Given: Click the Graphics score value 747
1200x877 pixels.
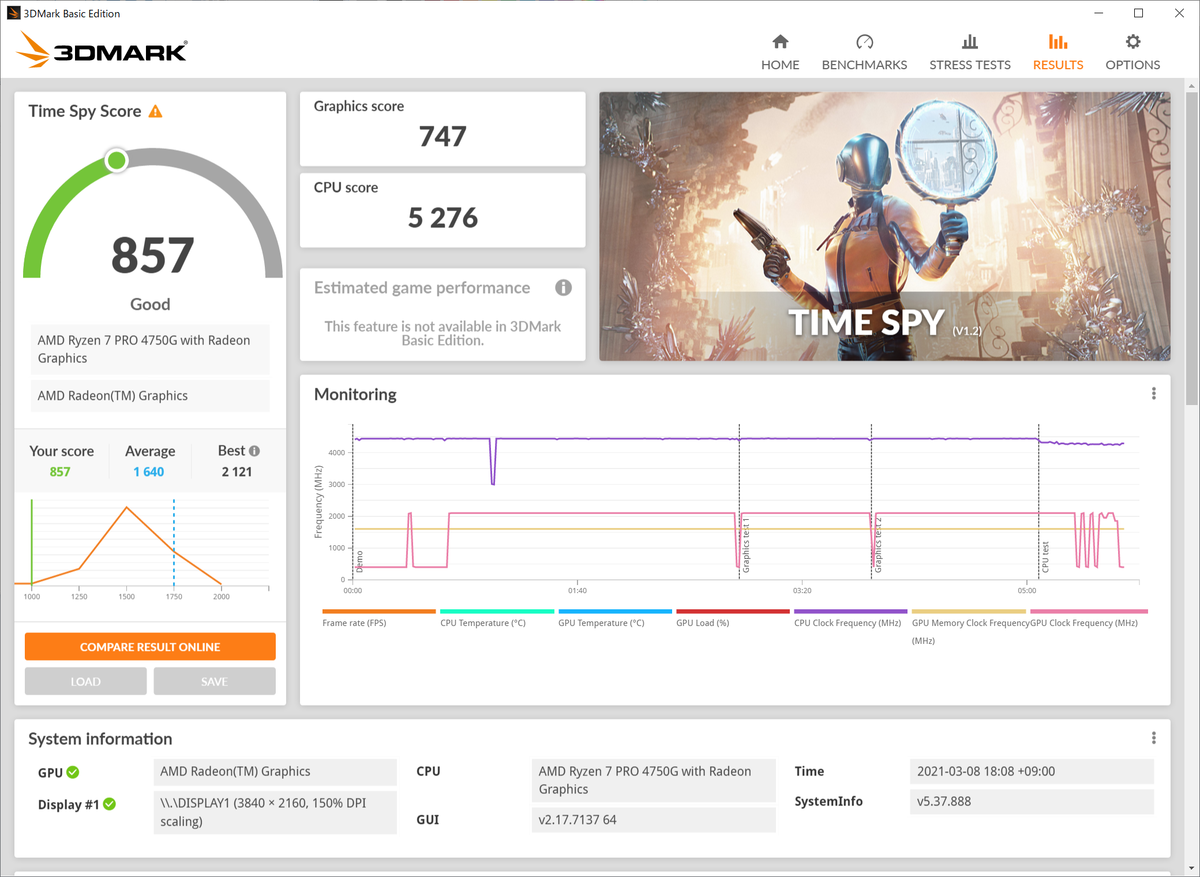Looking at the screenshot, I should click(x=443, y=136).
